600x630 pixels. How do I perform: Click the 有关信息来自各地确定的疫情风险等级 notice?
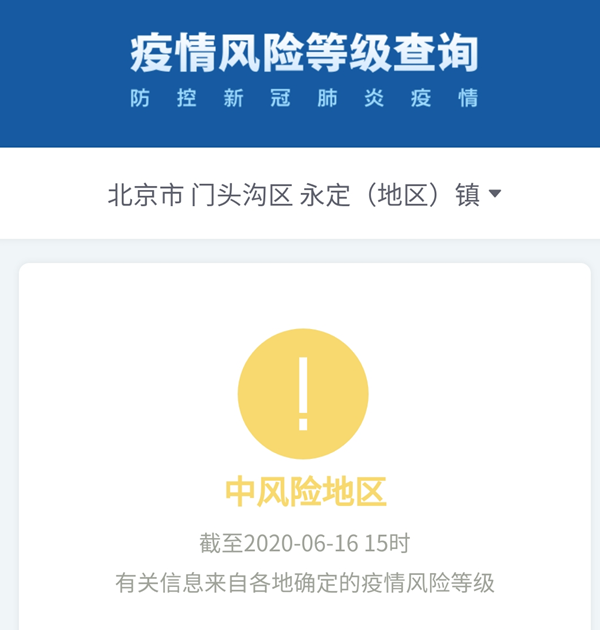305,583
